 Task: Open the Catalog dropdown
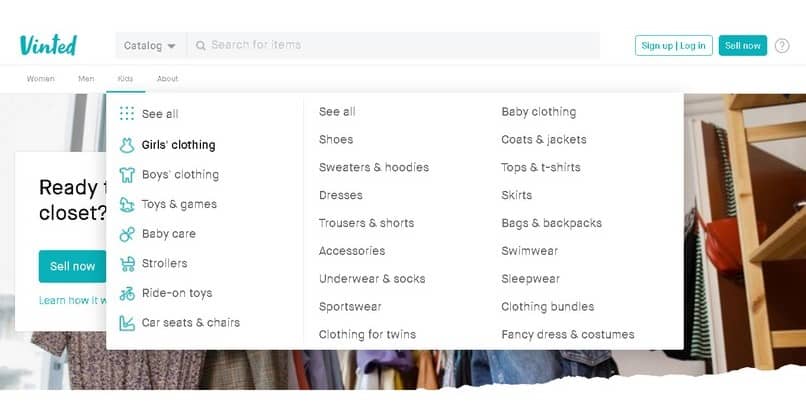[x=150, y=46]
